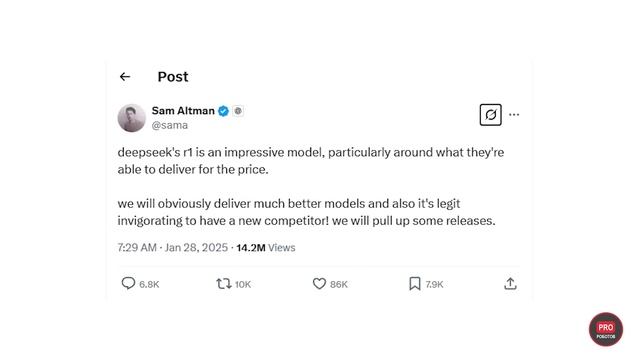Bookmark the post with the bookmark icon
The height and width of the screenshot is (360, 640).
click(x=415, y=284)
